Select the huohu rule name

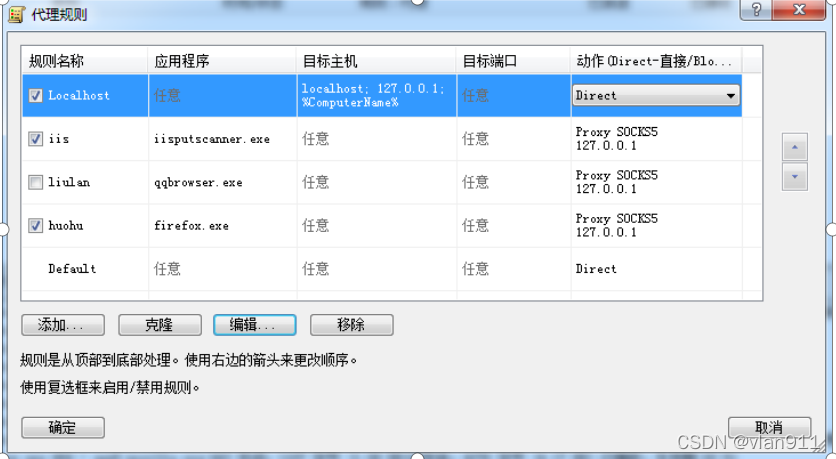click(x=66, y=226)
